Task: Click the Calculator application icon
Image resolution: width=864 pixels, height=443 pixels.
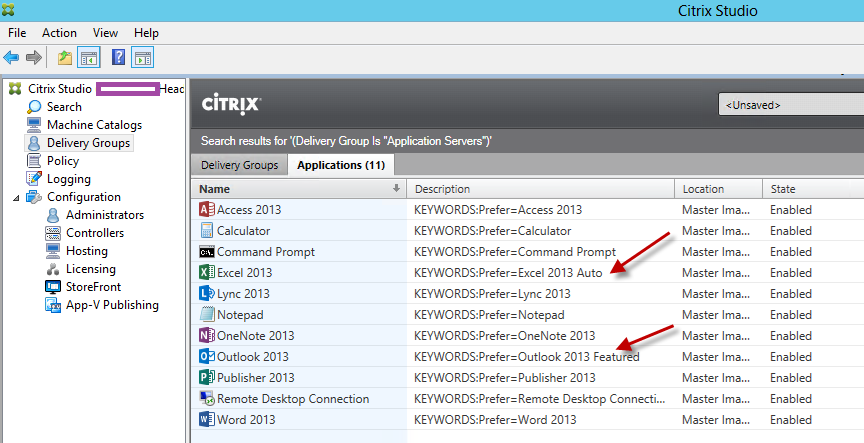Action: (207, 230)
